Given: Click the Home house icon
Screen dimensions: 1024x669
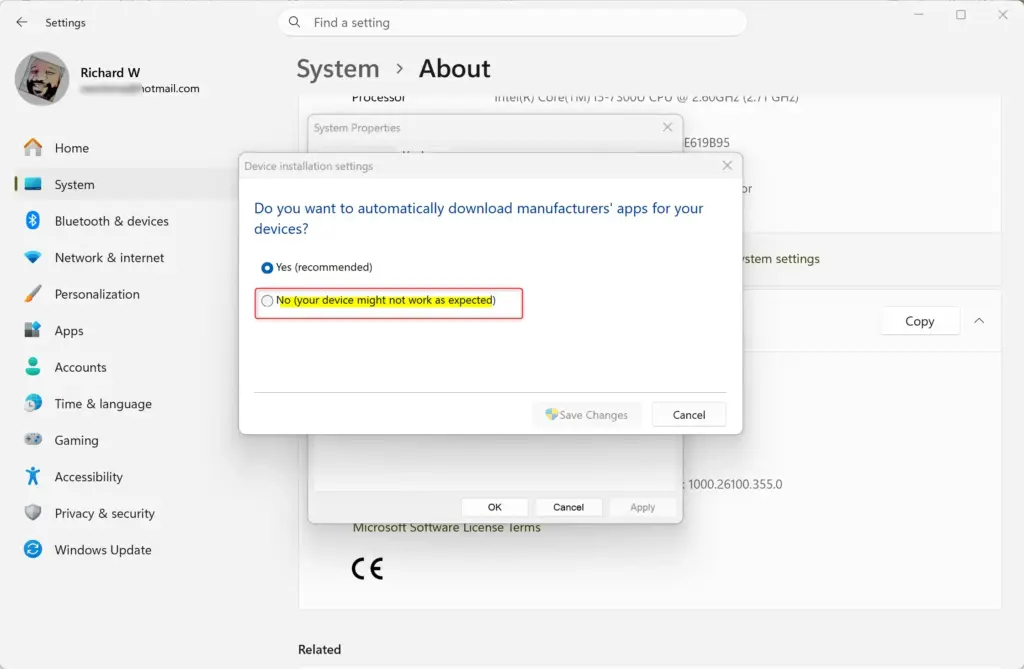Looking at the screenshot, I should pos(33,148).
